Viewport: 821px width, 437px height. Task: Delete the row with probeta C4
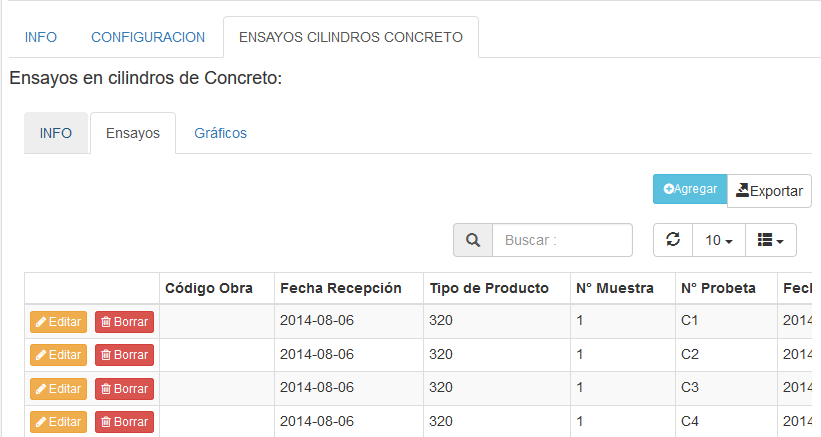pyautogui.click(x=124, y=422)
